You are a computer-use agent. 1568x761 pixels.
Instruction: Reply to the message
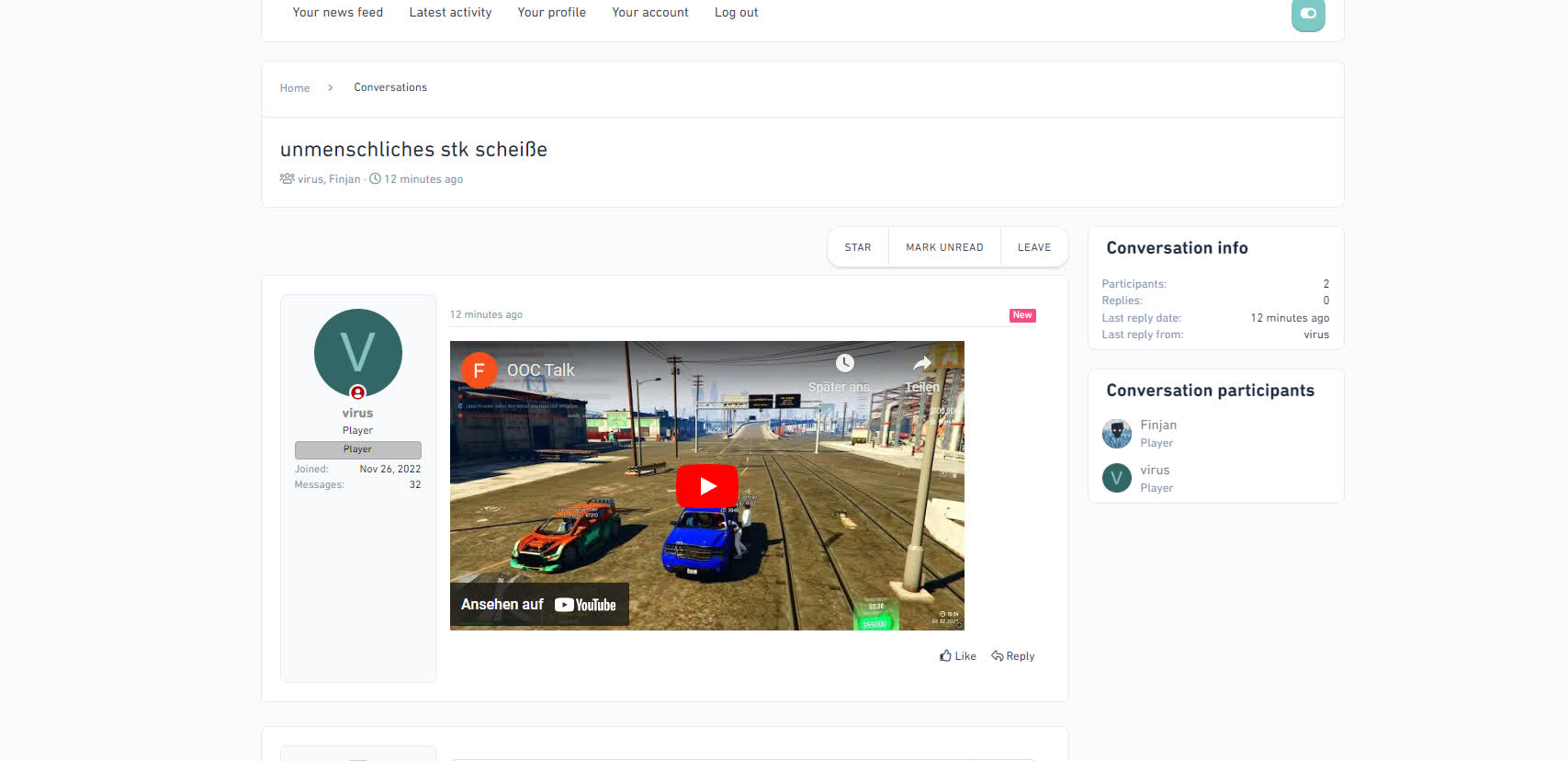tap(1012, 656)
